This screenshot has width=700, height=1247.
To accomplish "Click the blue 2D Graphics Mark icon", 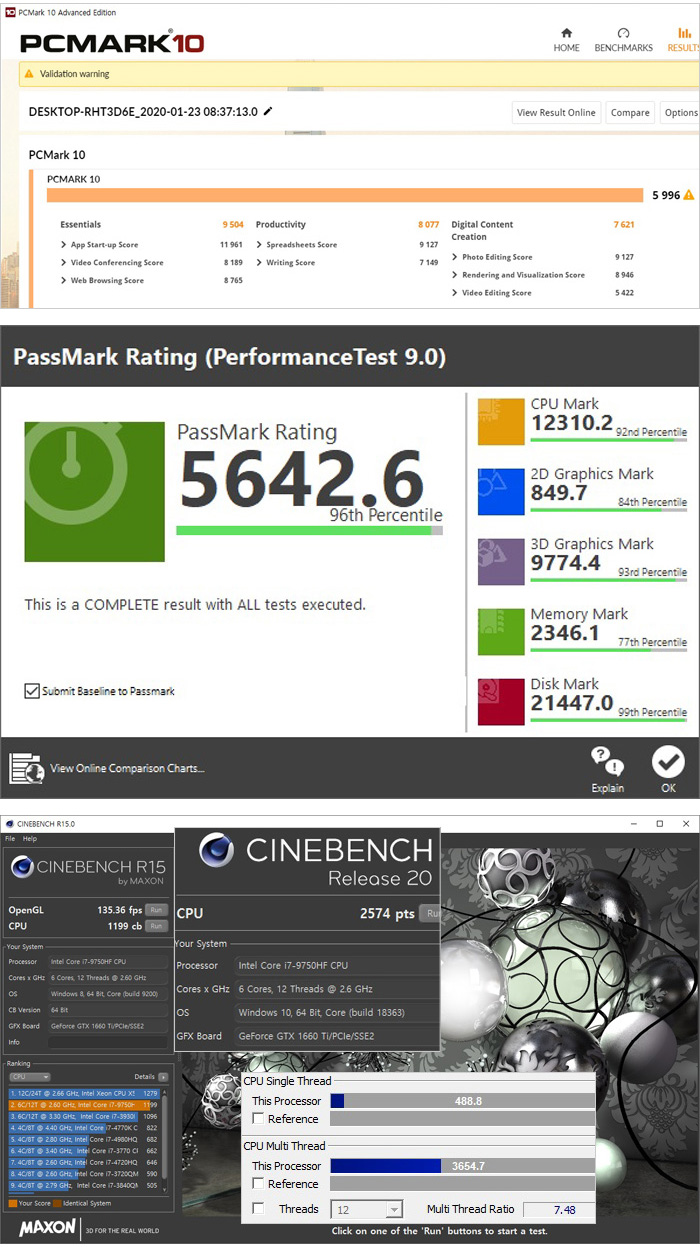I will coord(501,491).
